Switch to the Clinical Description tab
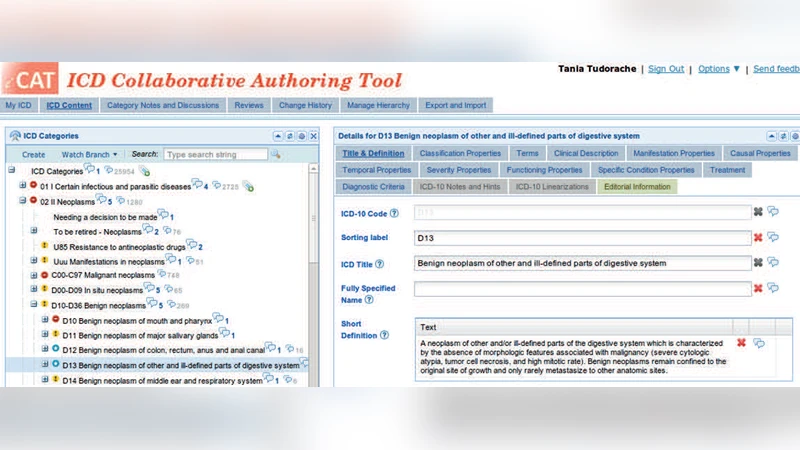Viewport: 800px width, 450px height. click(x=586, y=154)
